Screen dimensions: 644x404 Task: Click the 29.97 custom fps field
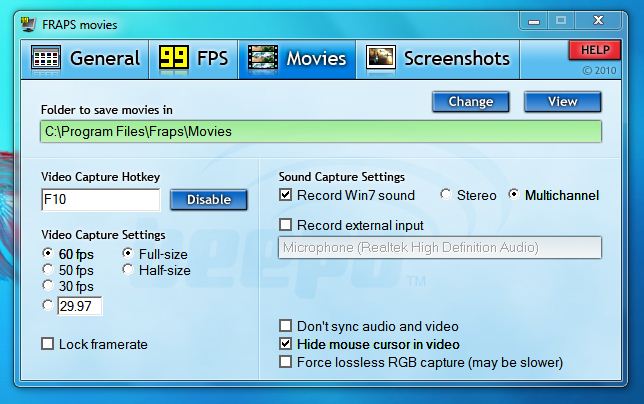(80, 306)
